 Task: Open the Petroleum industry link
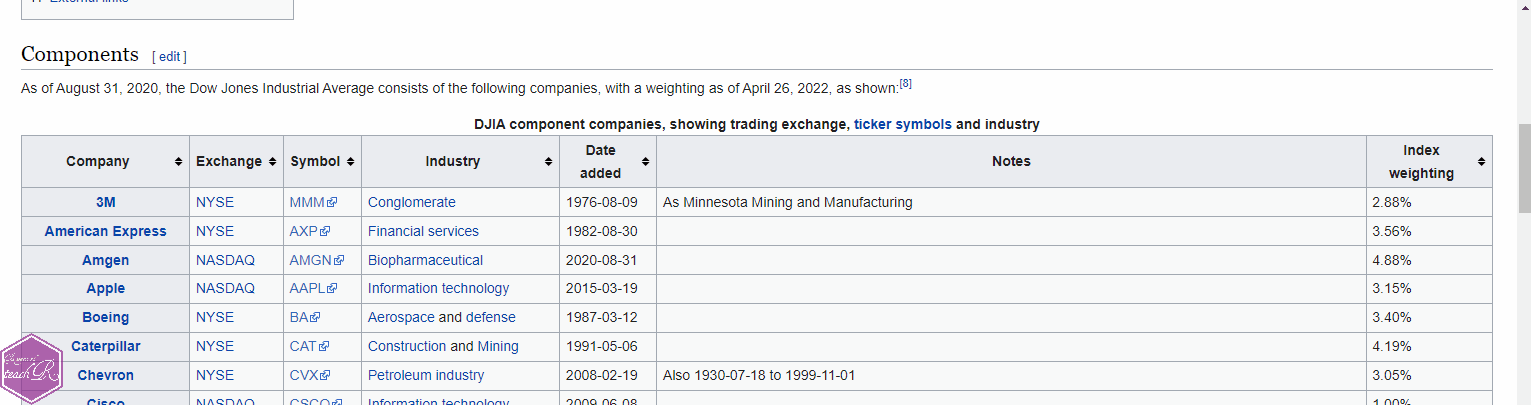(426, 375)
